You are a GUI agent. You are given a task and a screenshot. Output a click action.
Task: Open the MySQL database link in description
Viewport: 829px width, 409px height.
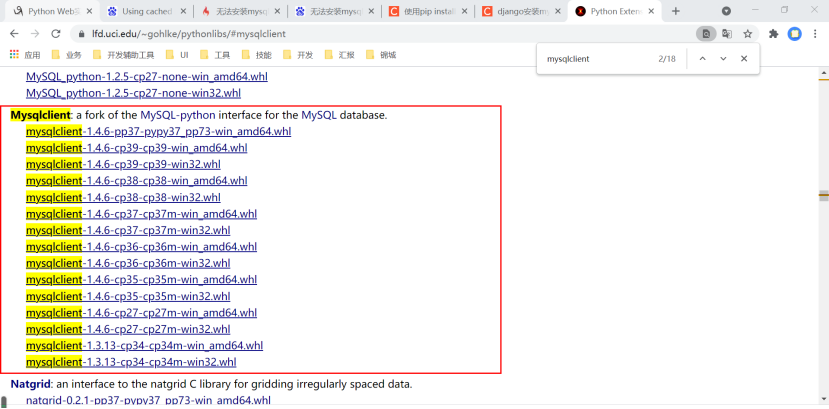pos(319,115)
